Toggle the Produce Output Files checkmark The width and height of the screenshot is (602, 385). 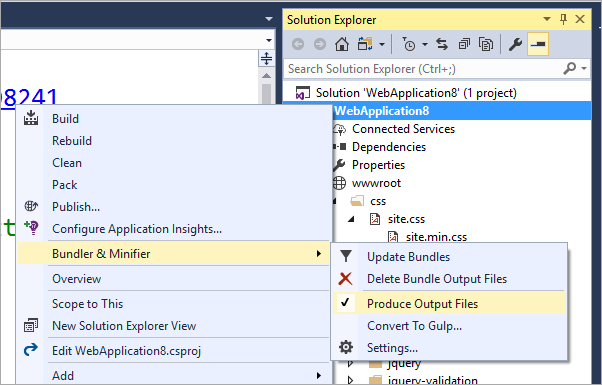[x=345, y=303]
